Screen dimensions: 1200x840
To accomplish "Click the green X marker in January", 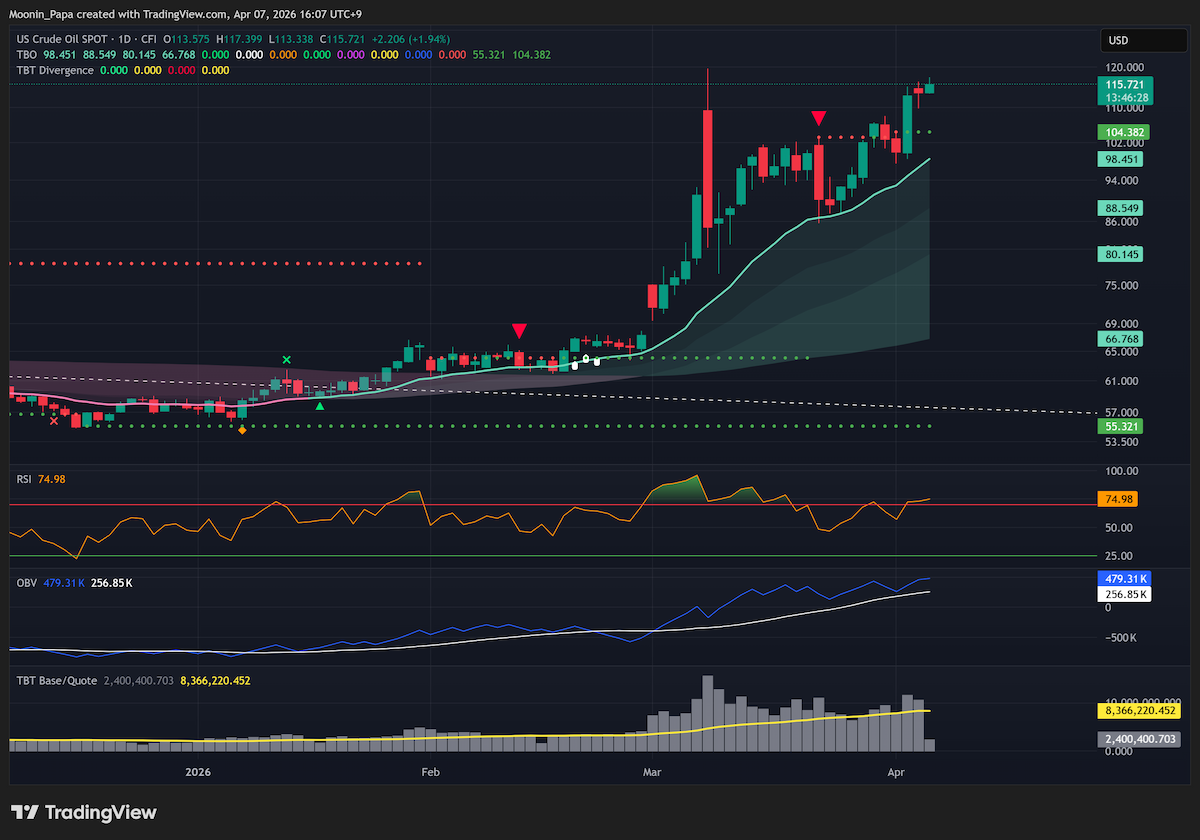I will point(286,360).
